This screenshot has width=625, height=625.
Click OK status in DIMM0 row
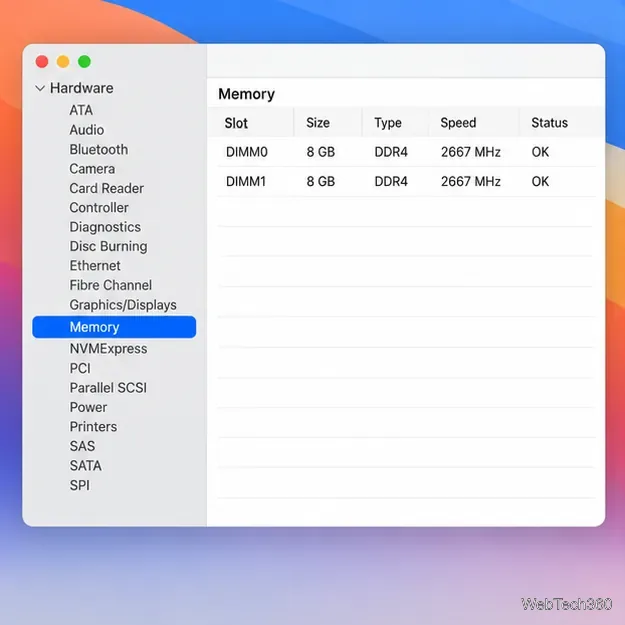540,152
